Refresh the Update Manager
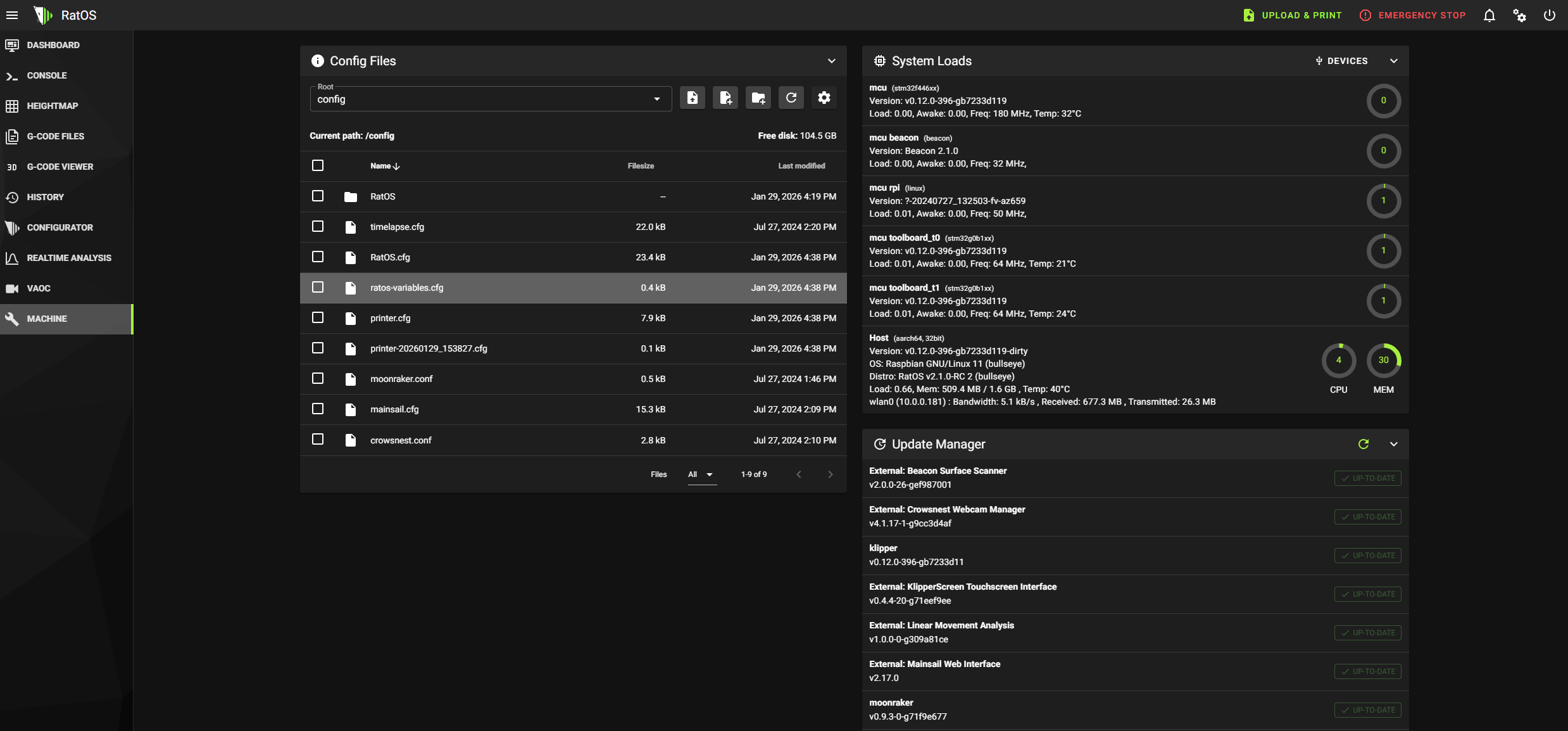Image resolution: width=1568 pixels, height=731 pixels. click(x=1364, y=444)
